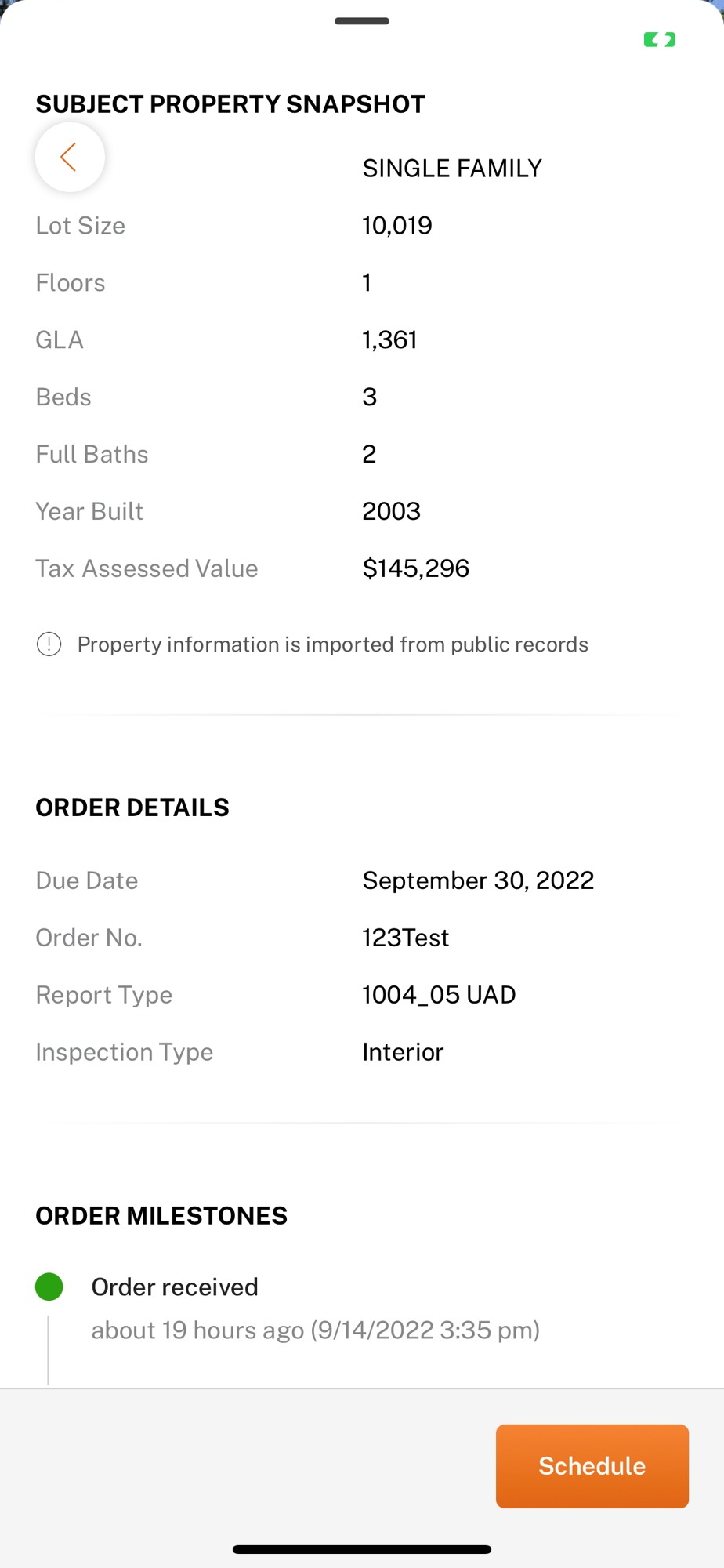
Task: Click the Subject Property Snapshot heading
Action: [230, 104]
